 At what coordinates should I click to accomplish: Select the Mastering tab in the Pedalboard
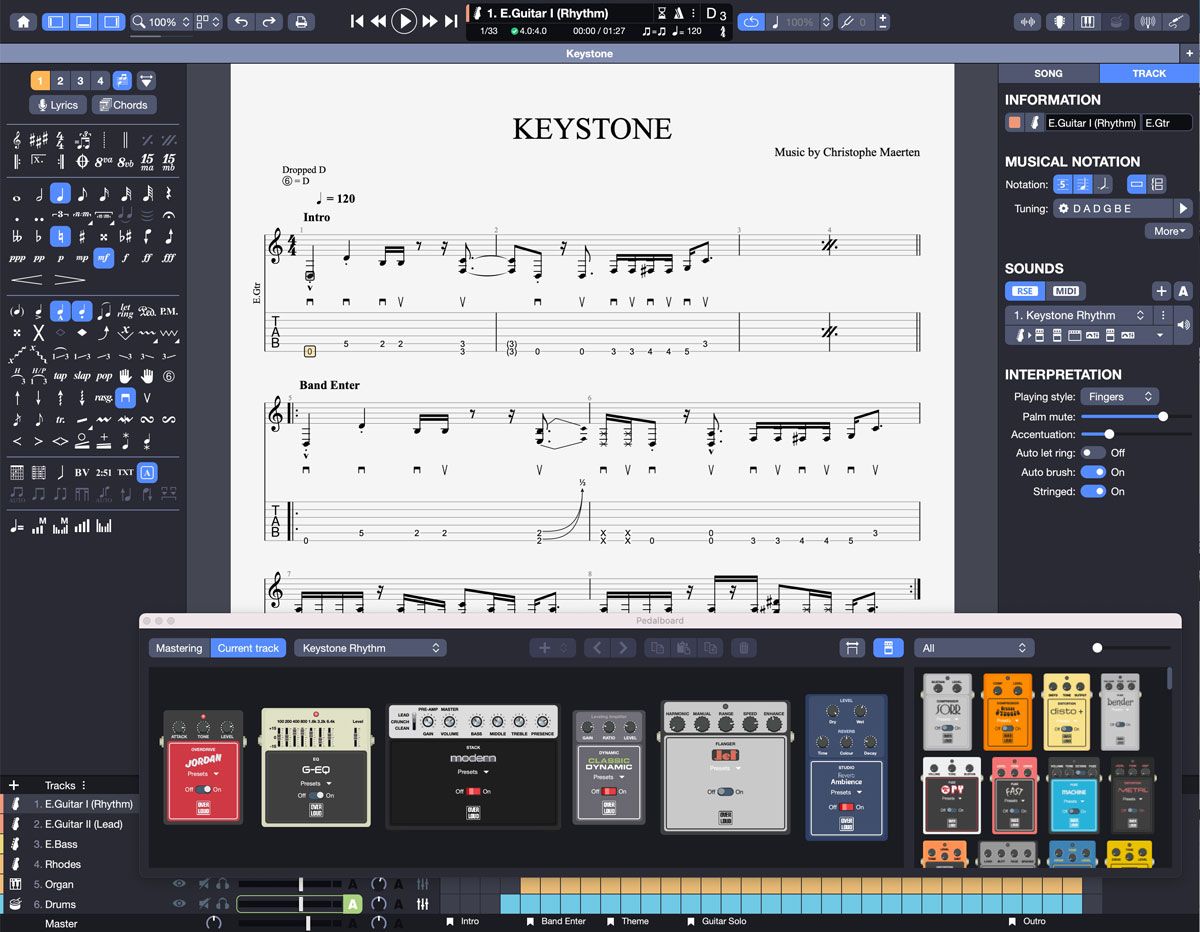point(178,648)
